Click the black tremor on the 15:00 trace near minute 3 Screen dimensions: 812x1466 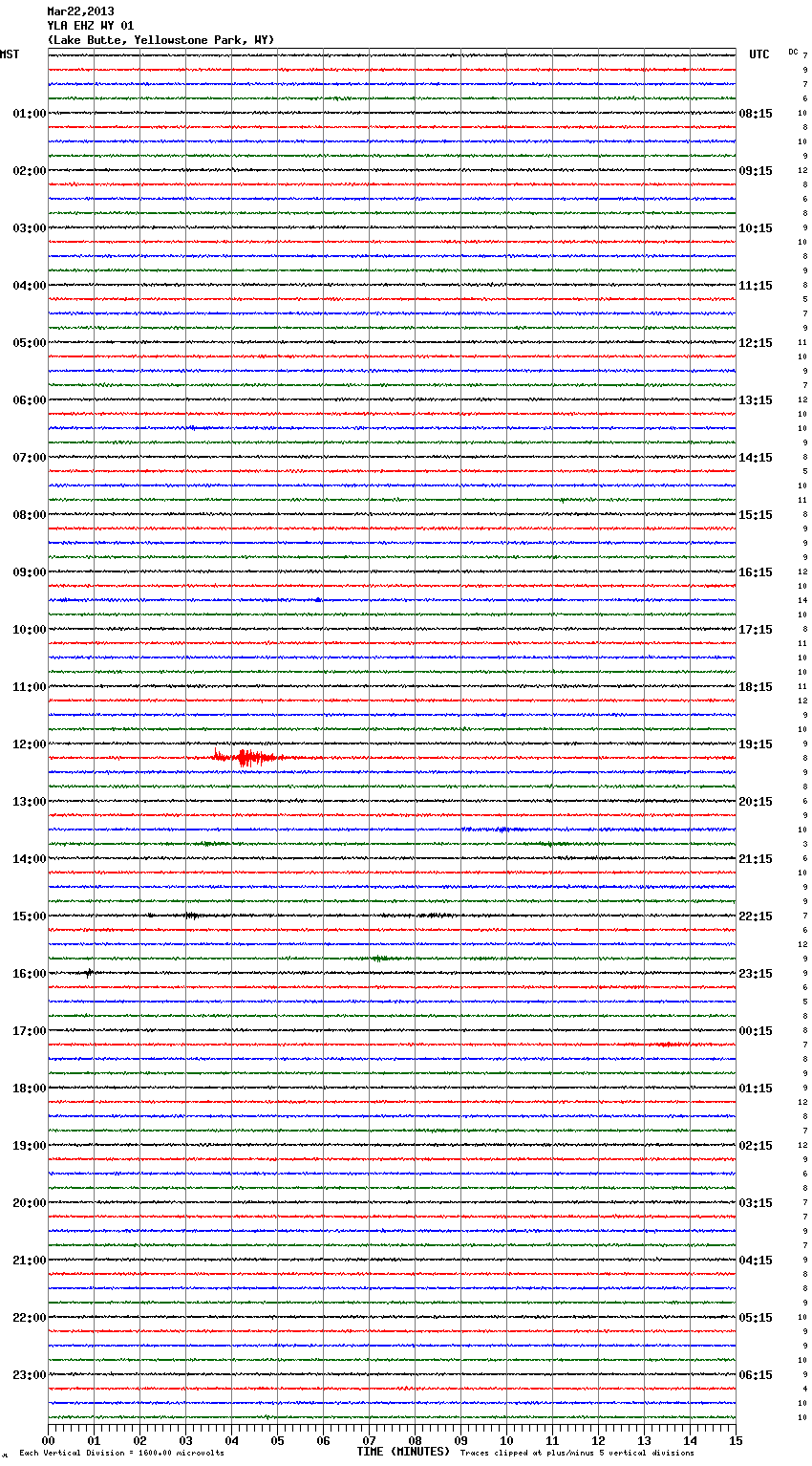tap(191, 916)
